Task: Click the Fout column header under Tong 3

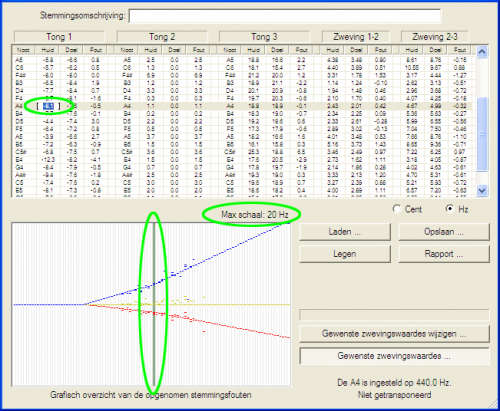Action: click(x=302, y=50)
